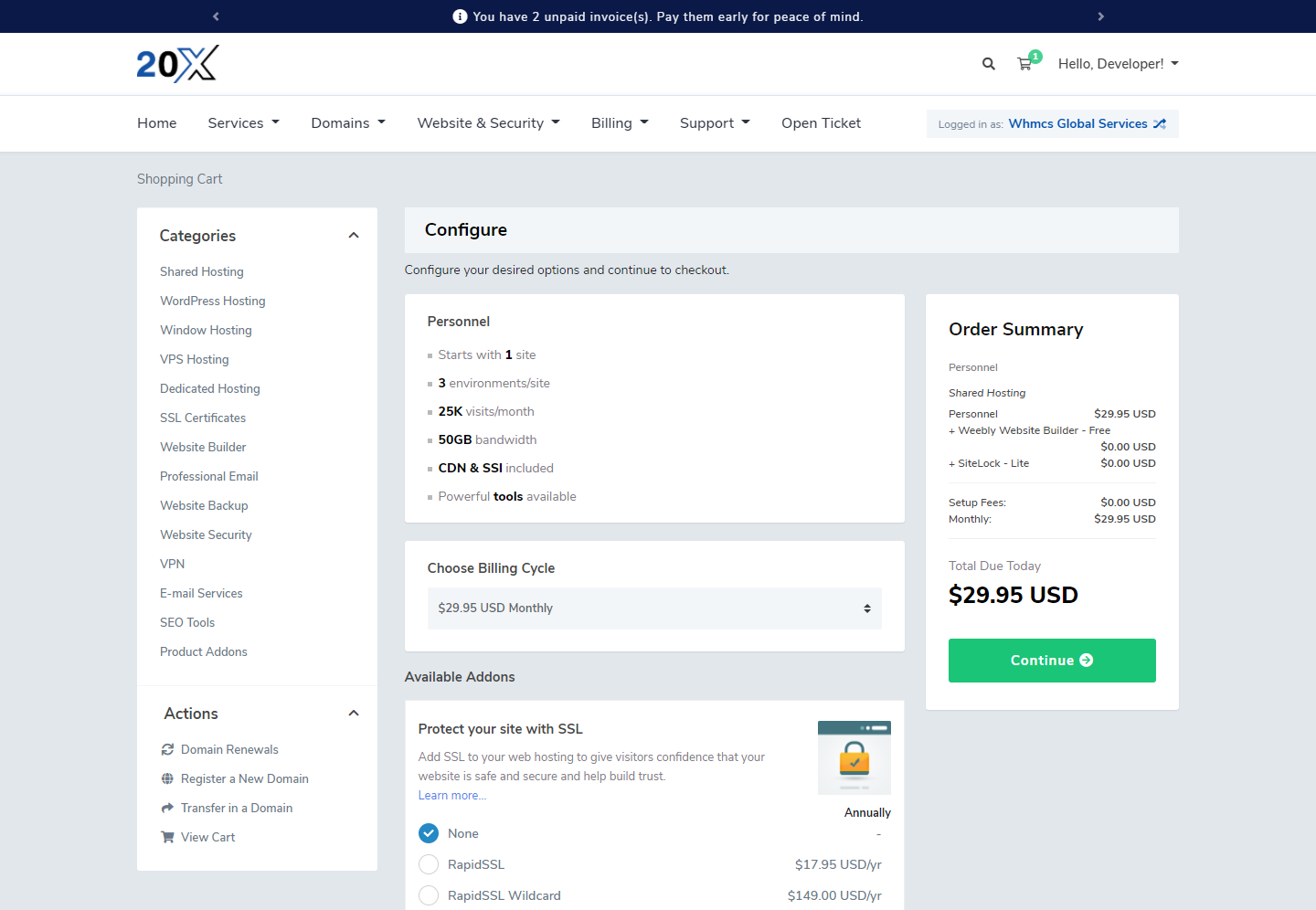The width and height of the screenshot is (1316, 910).
Task: Click the 20X logo
Action: (177, 64)
